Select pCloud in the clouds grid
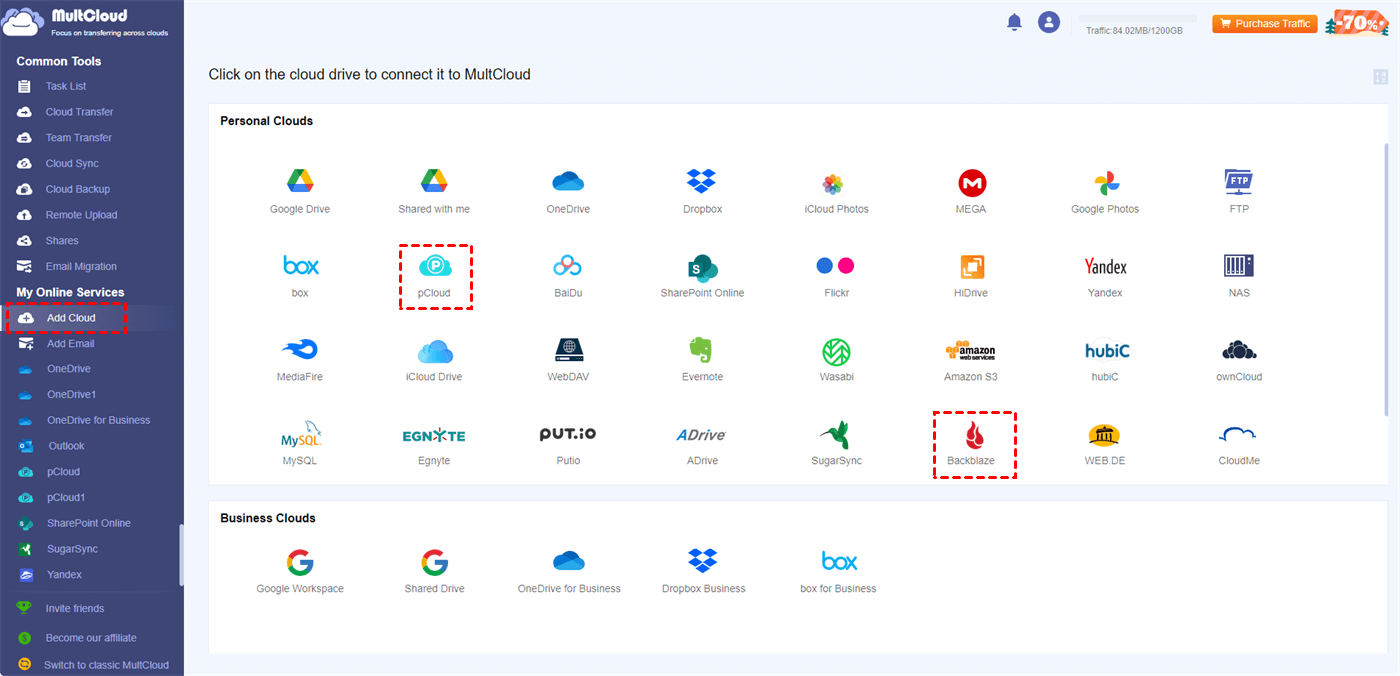The image size is (1400, 676). point(435,275)
